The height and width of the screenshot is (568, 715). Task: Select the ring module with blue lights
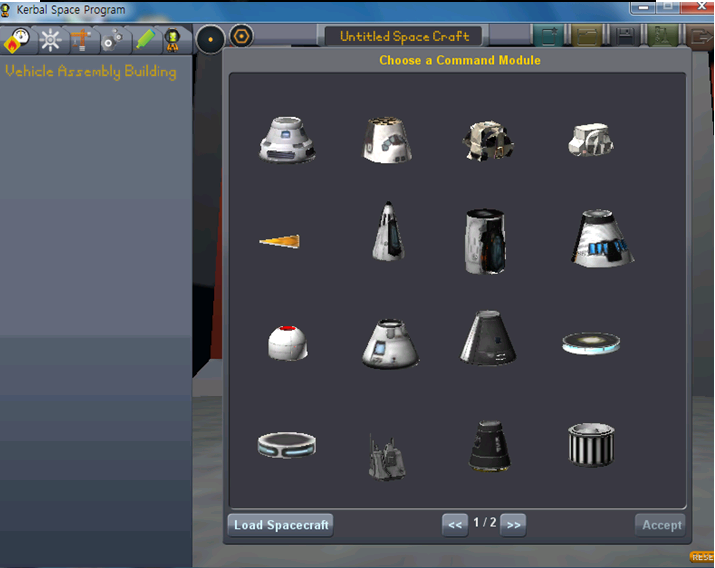pyautogui.click(x=287, y=445)
